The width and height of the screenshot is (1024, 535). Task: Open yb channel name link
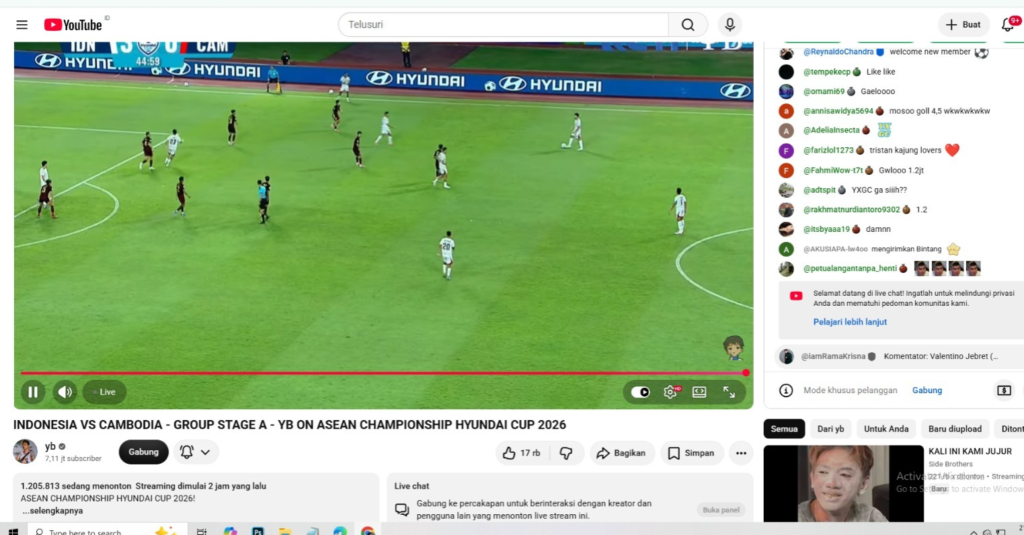pos(50,446)
